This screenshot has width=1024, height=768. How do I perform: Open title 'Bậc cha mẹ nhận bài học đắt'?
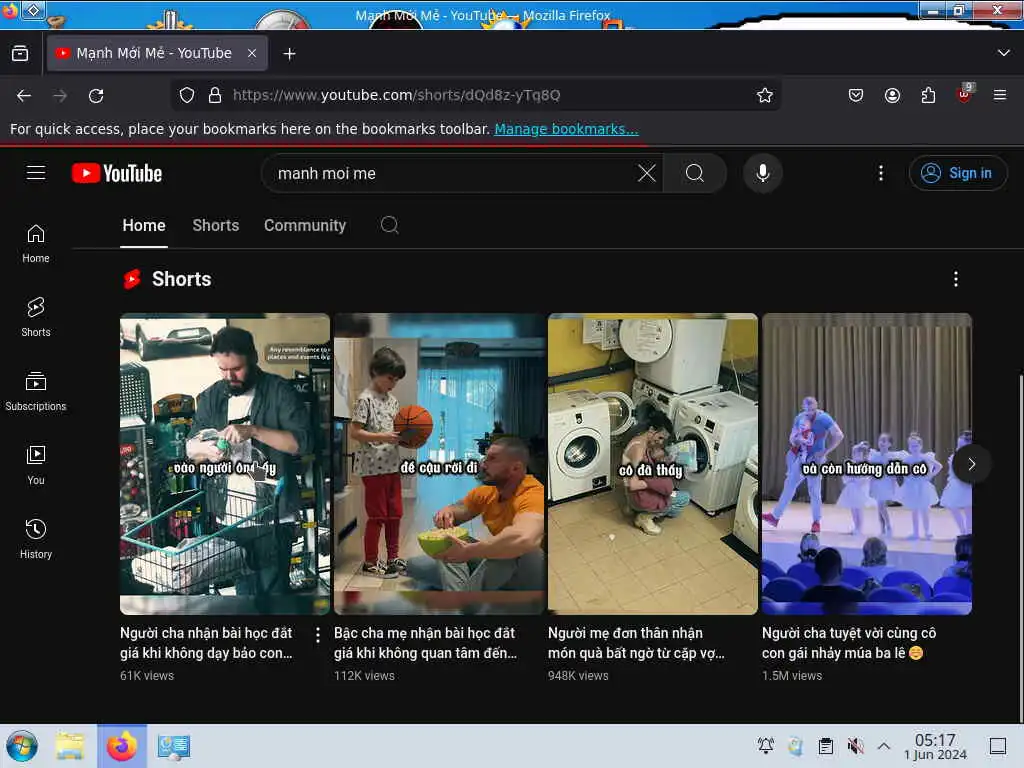(425, 643)
